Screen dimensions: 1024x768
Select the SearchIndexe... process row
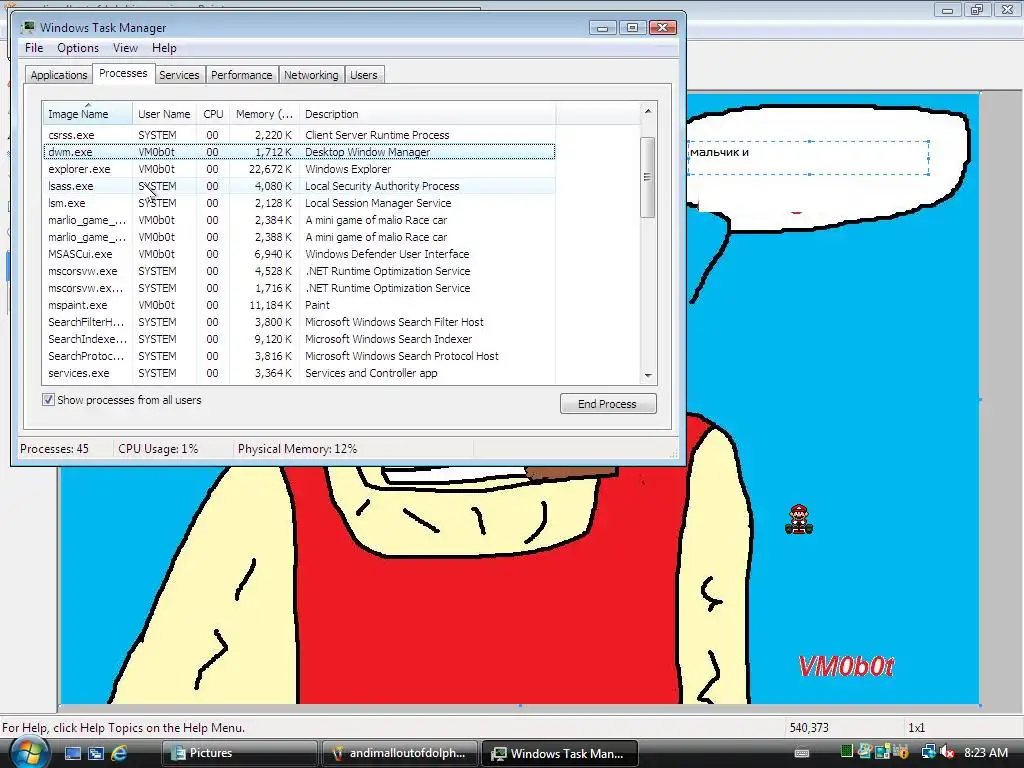299,338
